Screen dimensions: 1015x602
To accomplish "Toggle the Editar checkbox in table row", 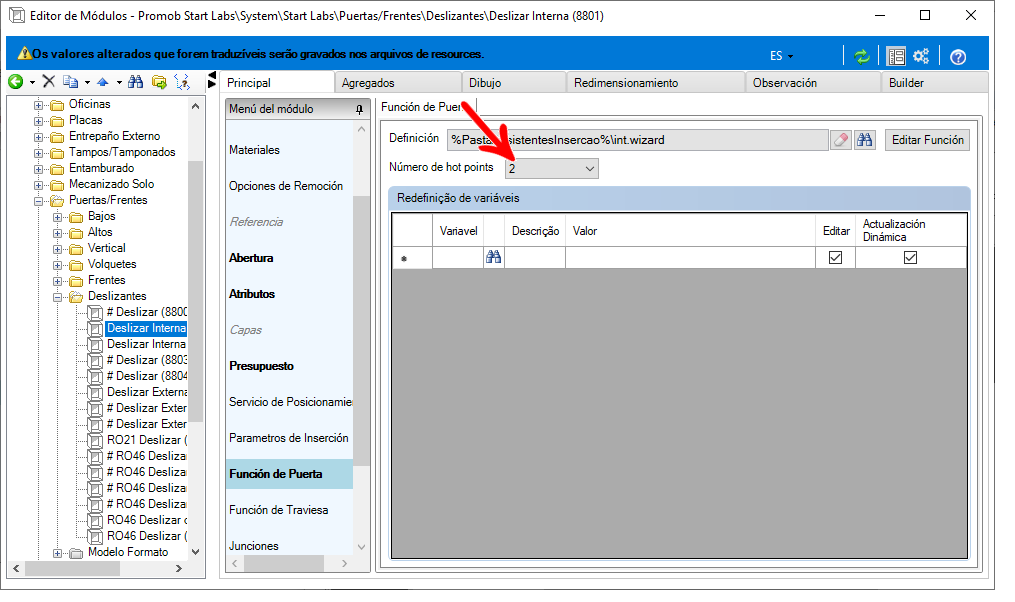I will [x=836, y=258].
